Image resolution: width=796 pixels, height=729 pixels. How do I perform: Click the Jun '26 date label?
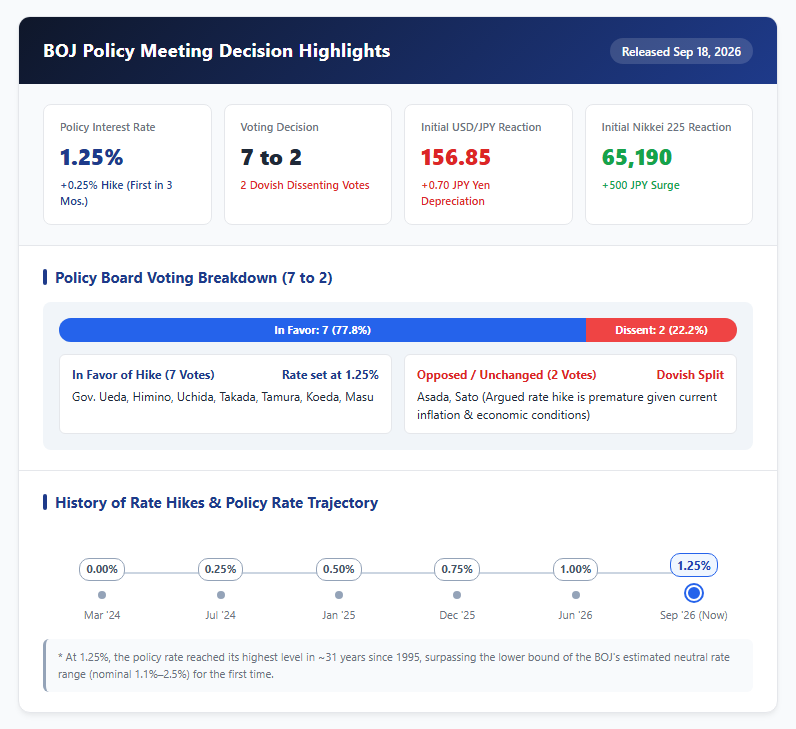point(575,615)
